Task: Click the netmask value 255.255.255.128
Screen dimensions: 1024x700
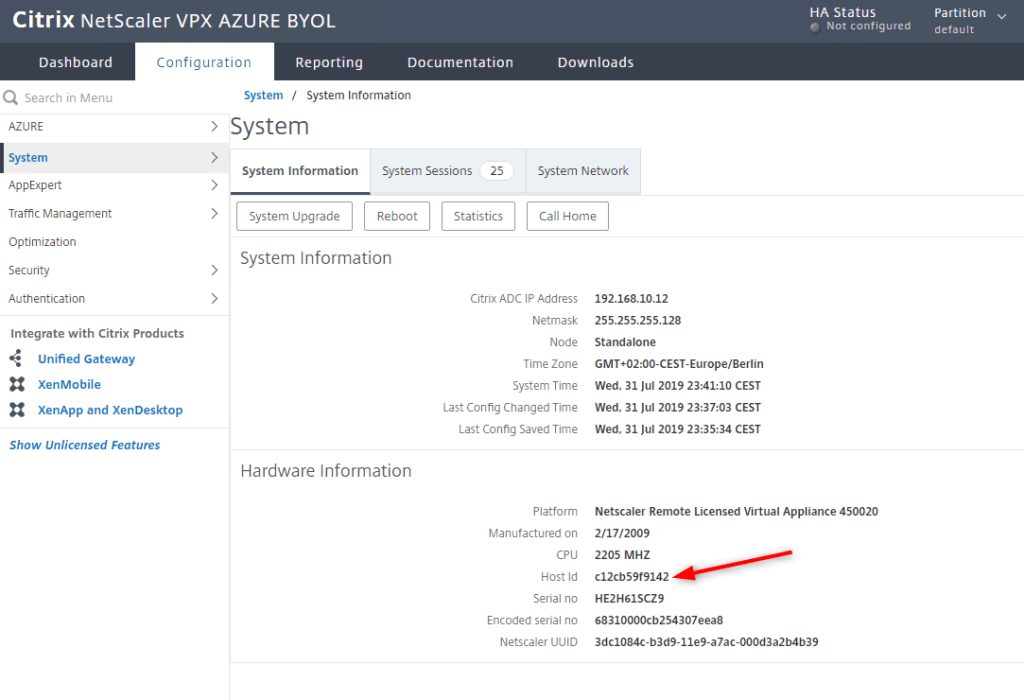Action: coord(637,320)
